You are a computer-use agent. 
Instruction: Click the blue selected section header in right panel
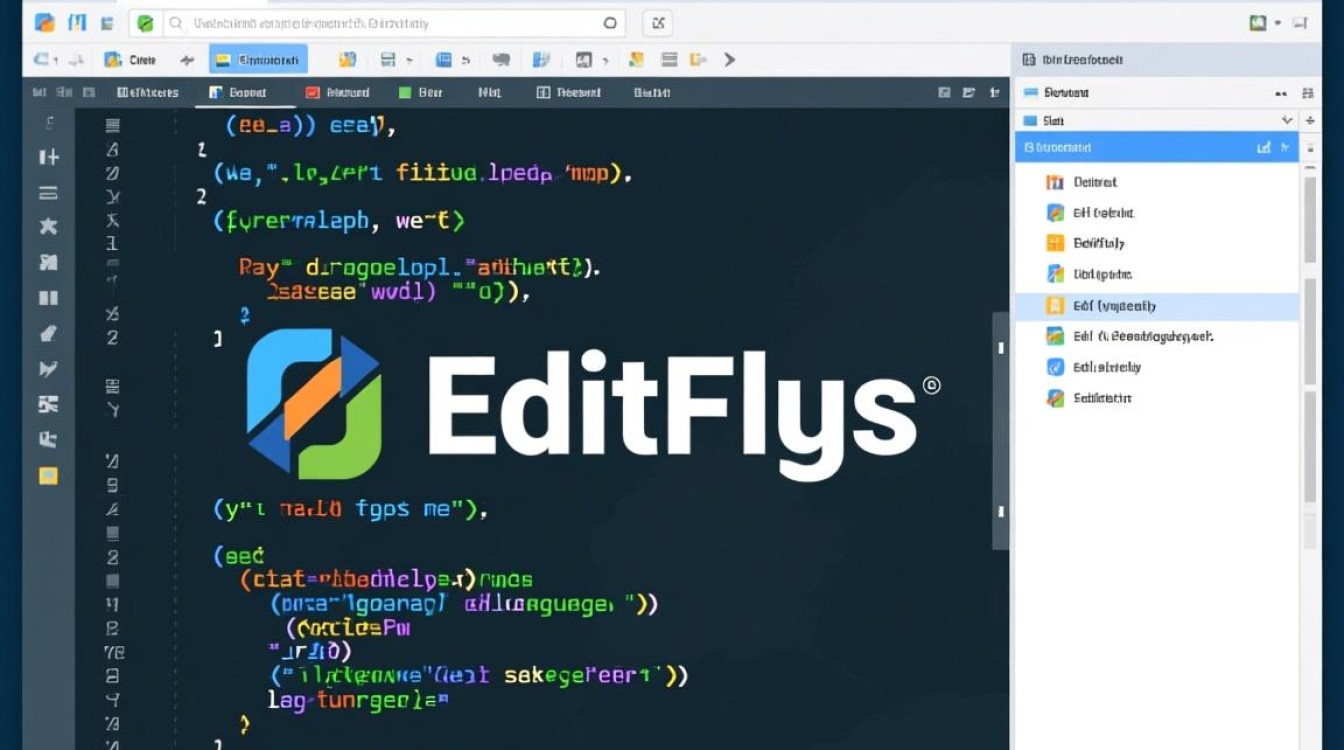[1157, 147]
